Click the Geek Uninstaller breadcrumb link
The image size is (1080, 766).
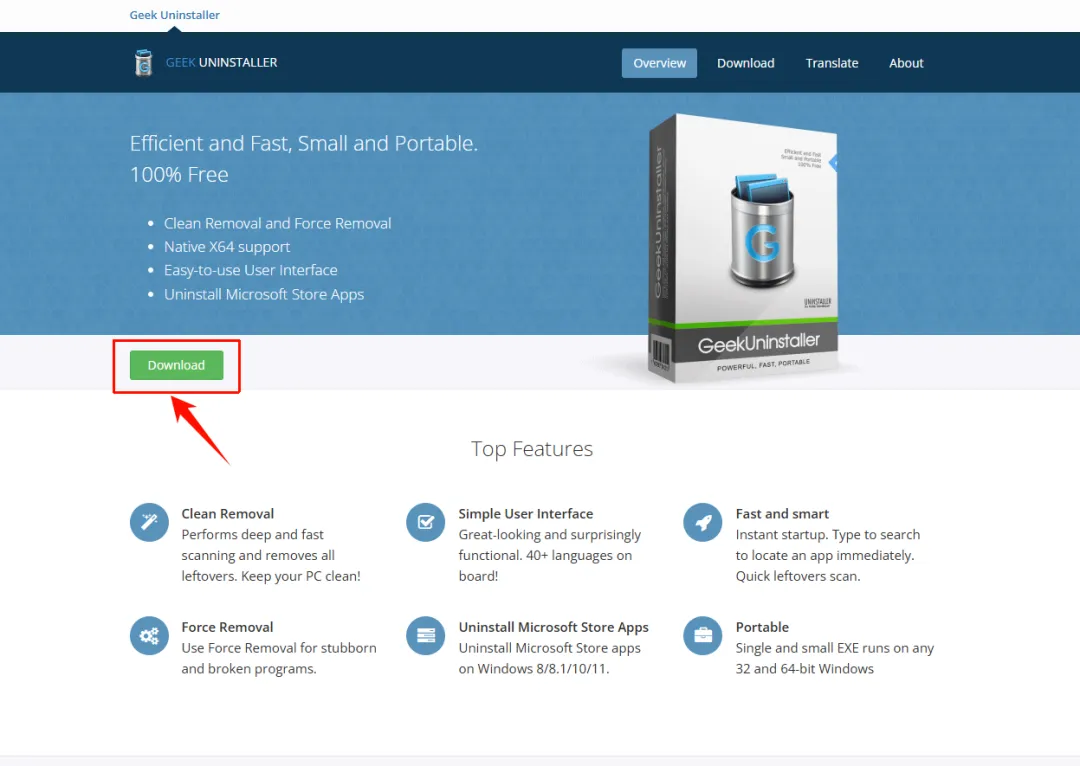click(174, 15)
